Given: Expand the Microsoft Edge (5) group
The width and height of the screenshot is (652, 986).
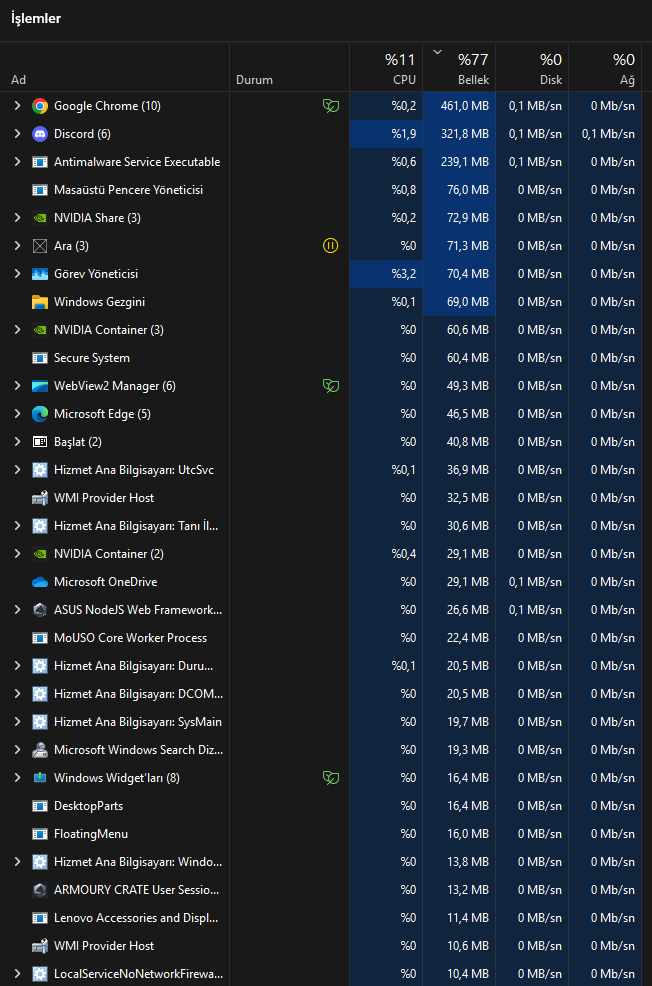Looking at the screenshot, I should click(18, 414).
